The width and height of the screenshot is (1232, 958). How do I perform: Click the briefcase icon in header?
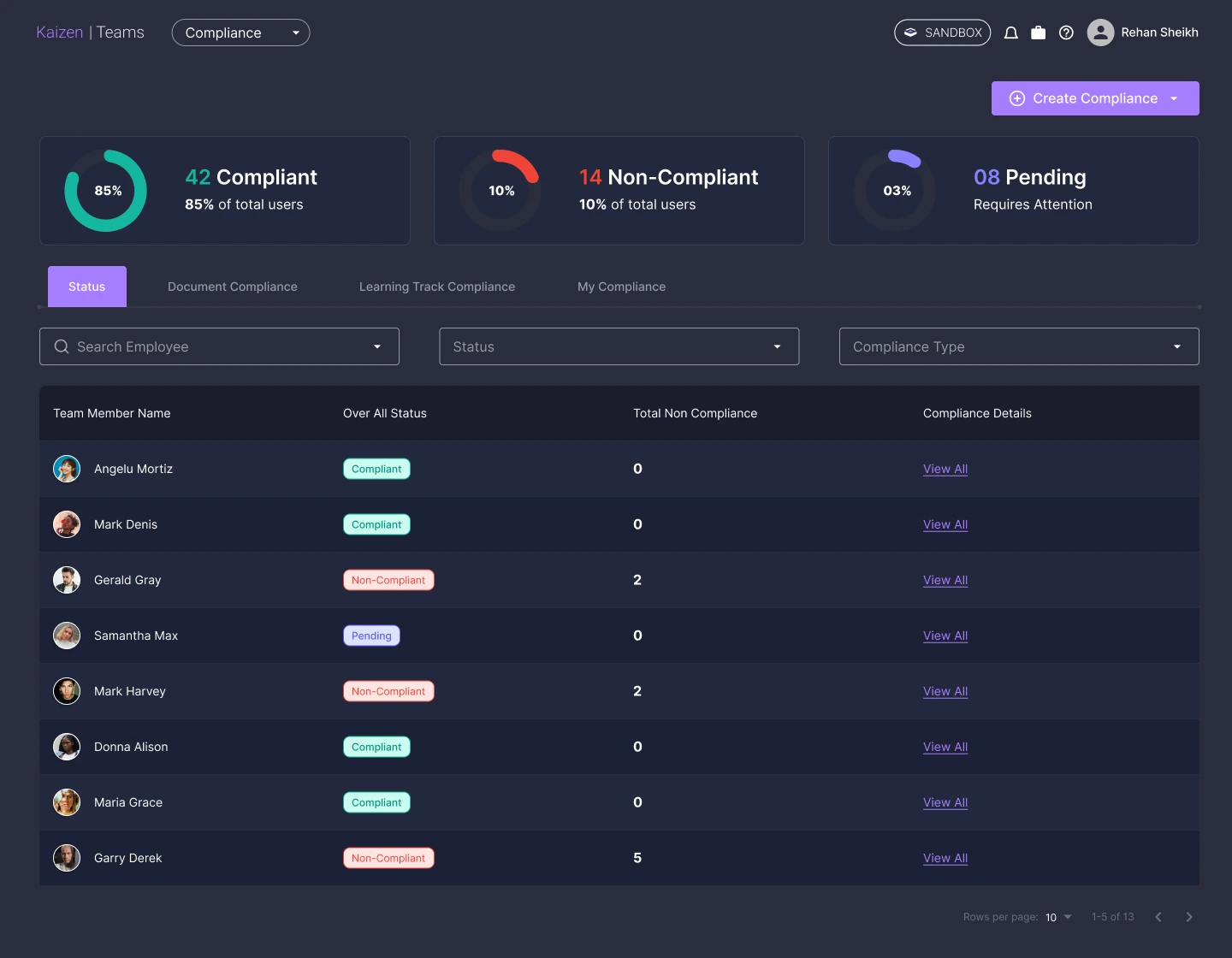click(1038, 33)
